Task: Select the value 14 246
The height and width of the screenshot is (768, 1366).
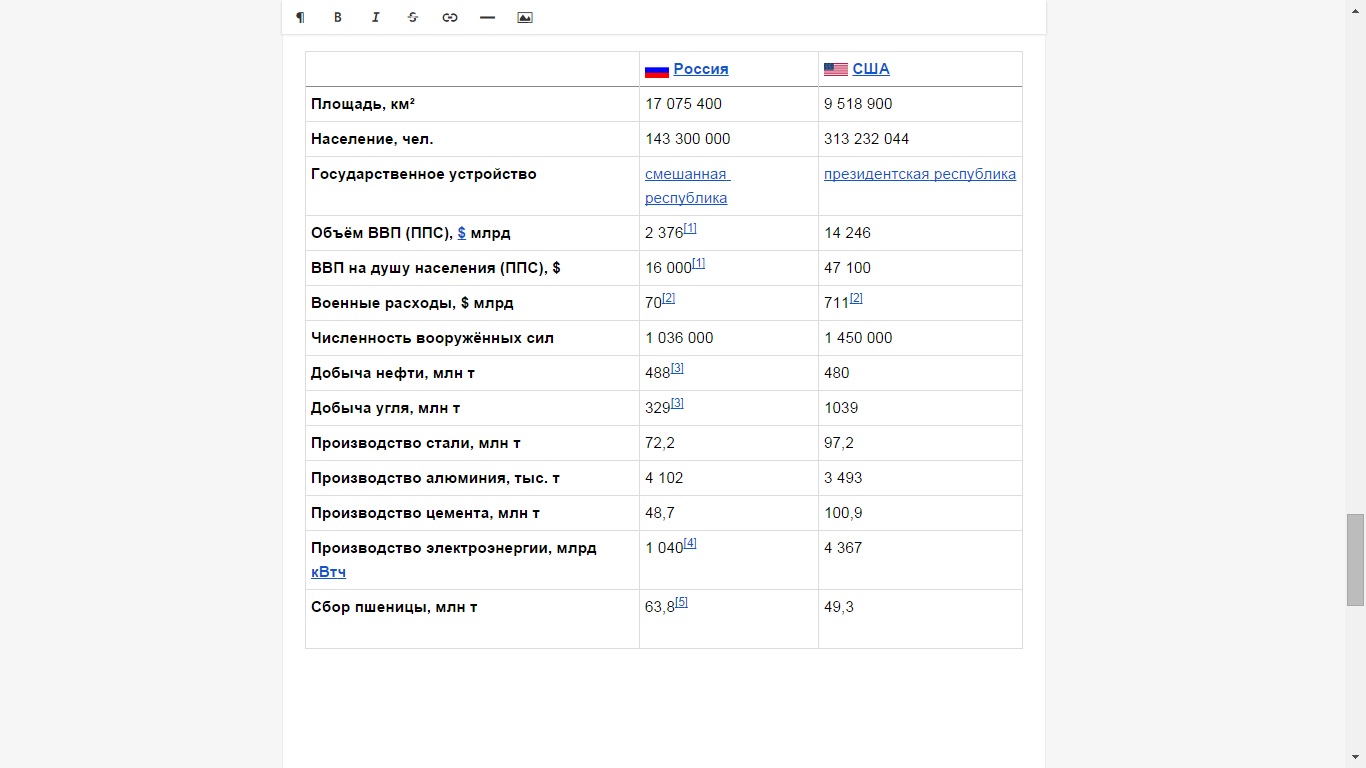Action: [x=848, y=233]
